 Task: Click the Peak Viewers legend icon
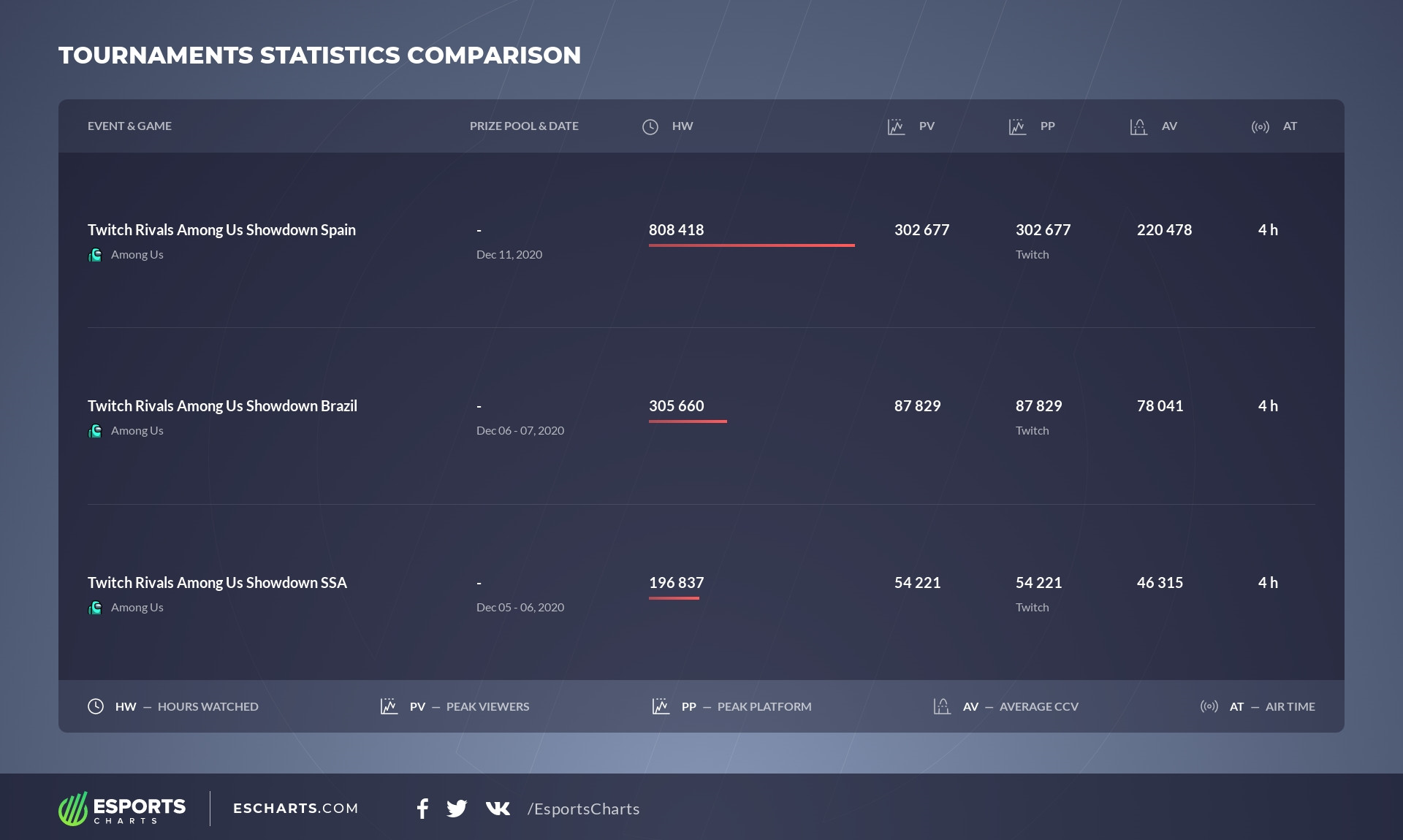pos(389,706)
